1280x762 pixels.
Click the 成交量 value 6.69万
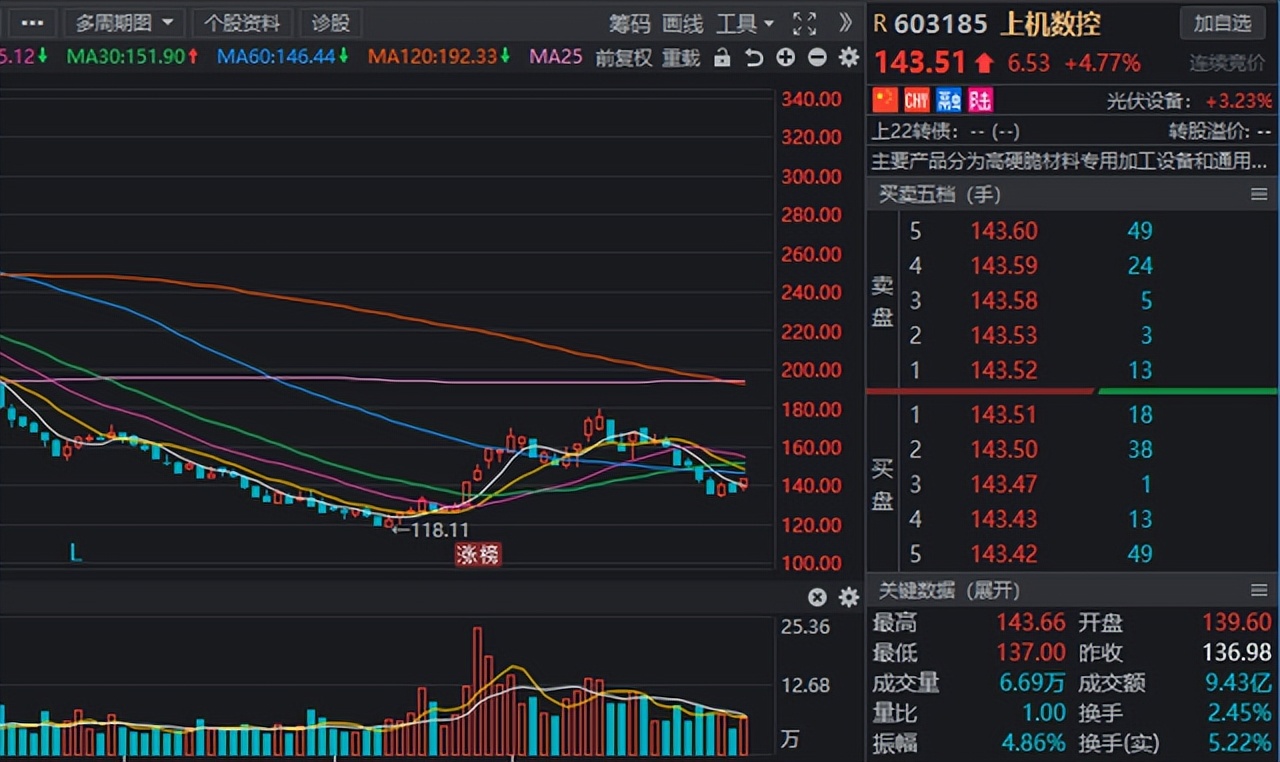pyautogui.click(x=1032, y=683)
